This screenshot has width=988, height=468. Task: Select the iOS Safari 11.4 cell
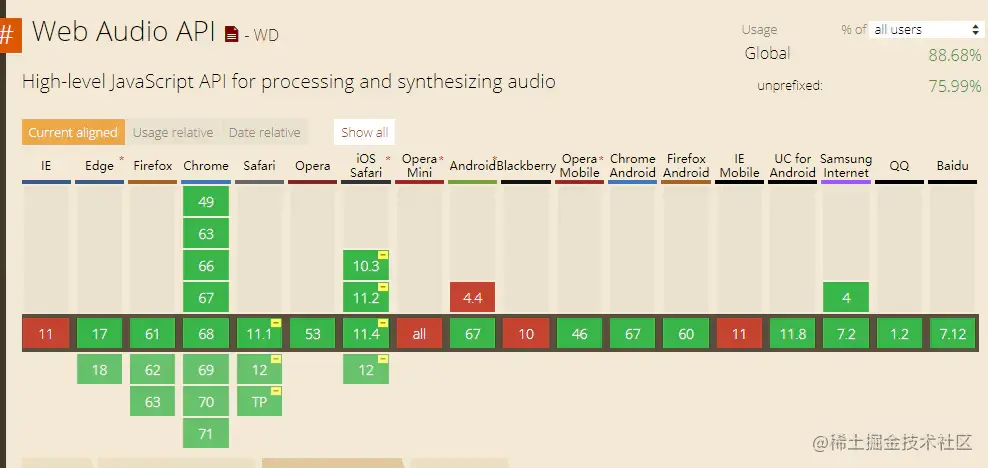point(366,334)
